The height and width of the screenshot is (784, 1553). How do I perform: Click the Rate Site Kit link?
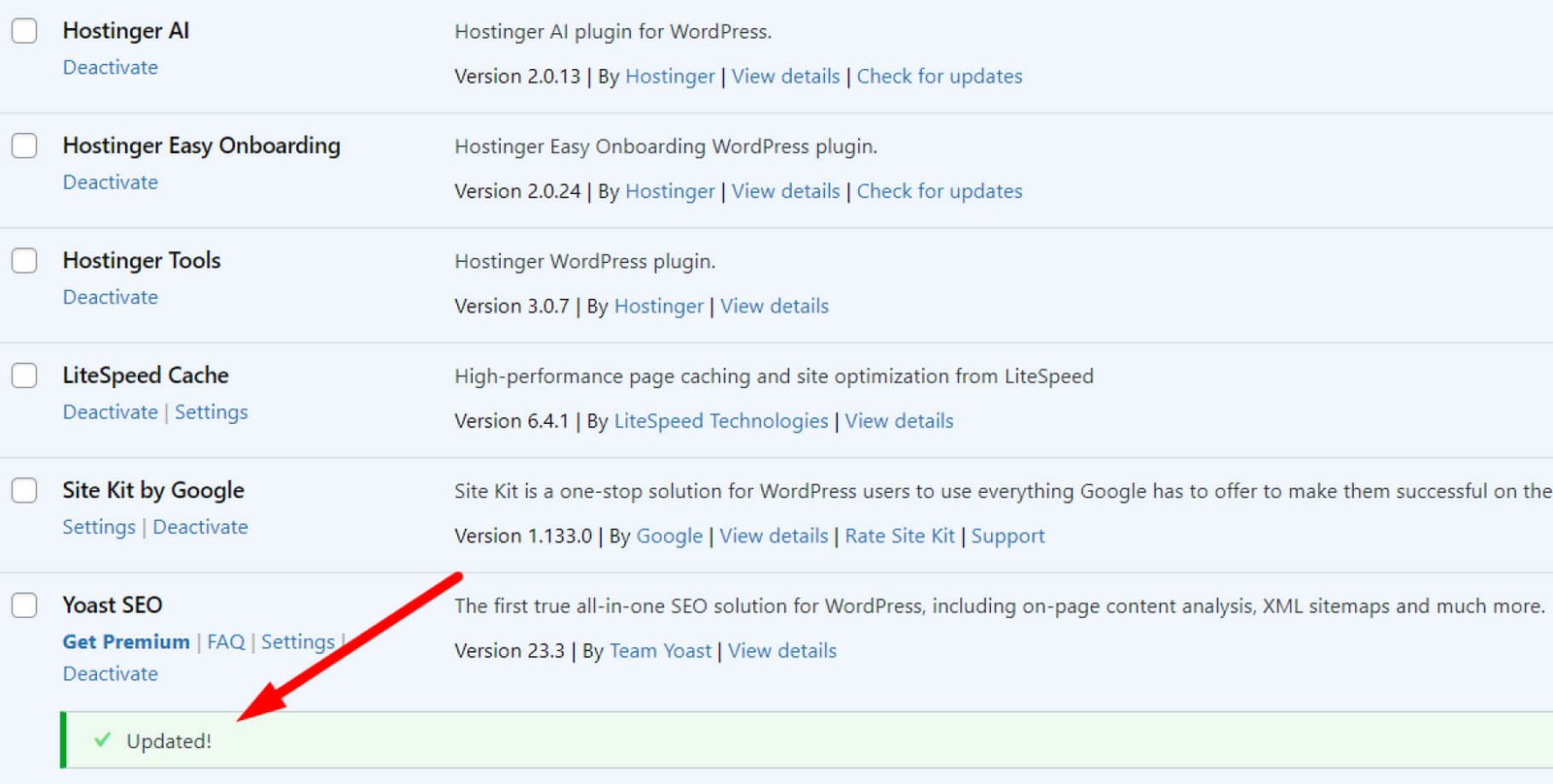tap(901, 537)
